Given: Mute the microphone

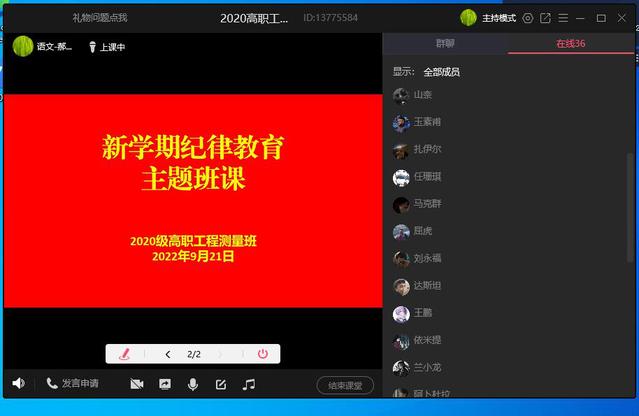Looking at the screenshot, I should pyautogui.click(x=193, y=384).
